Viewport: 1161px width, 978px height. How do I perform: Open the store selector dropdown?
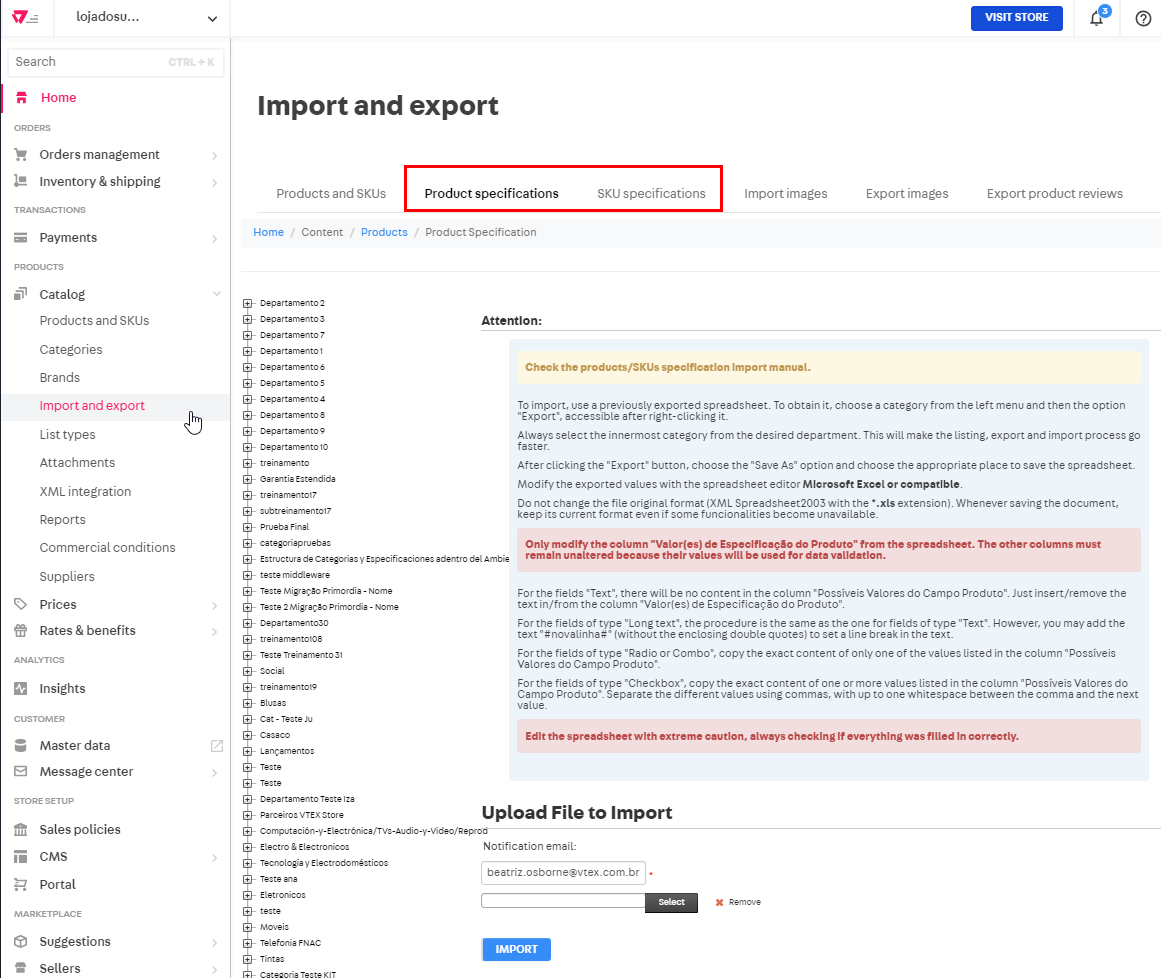pos(140,18)
